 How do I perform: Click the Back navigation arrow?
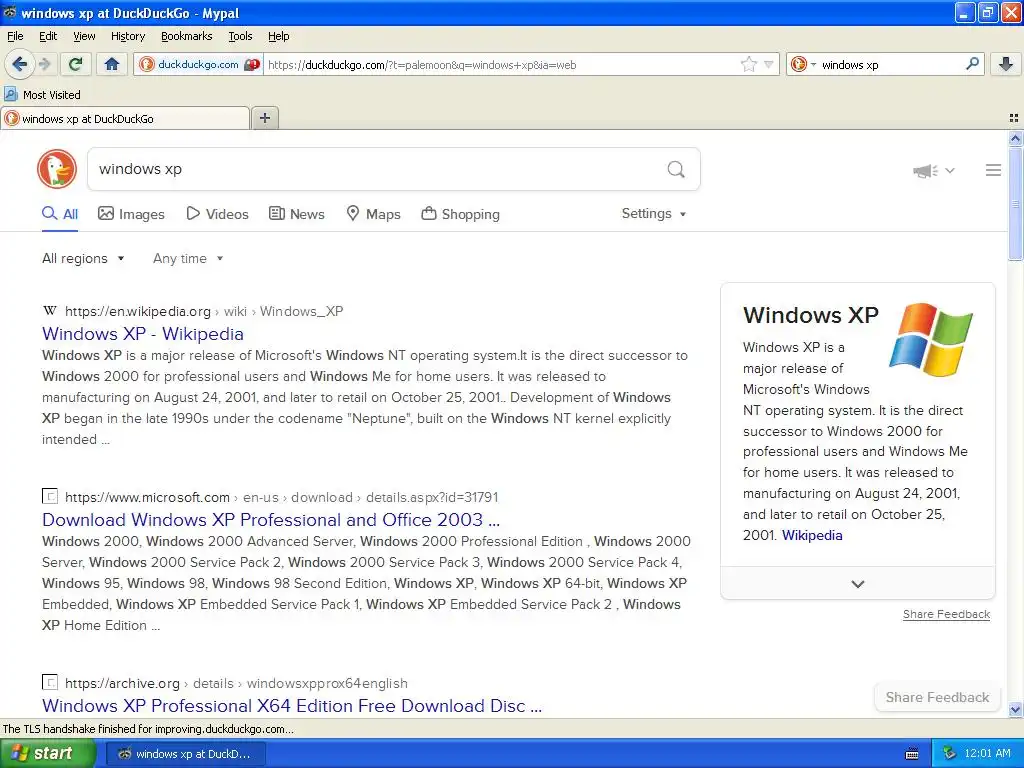tap(20, 64)
